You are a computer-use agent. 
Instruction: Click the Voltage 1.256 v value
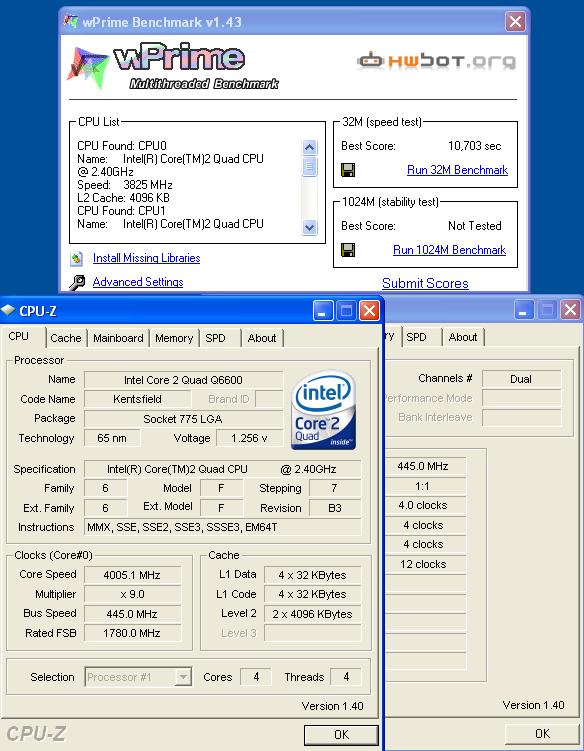pos(249,438)
